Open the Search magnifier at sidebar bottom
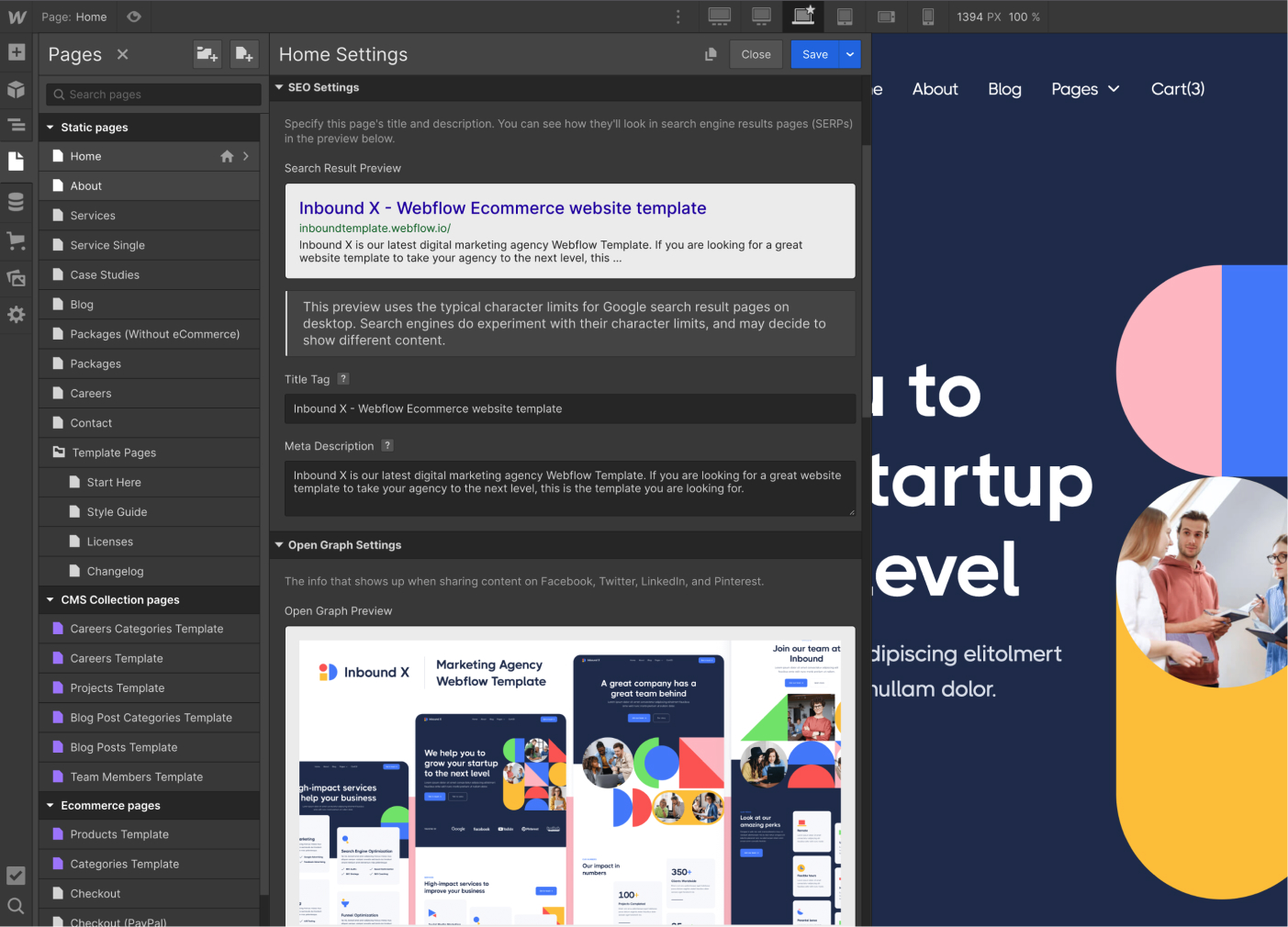 [x=17, y=906]
